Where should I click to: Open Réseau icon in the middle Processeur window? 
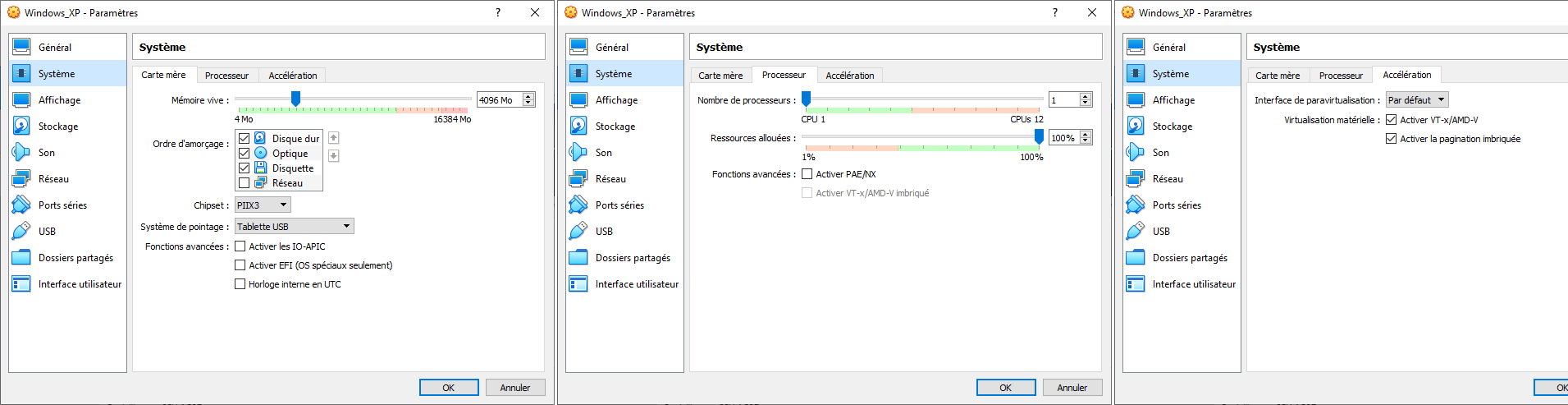(578, 178)
